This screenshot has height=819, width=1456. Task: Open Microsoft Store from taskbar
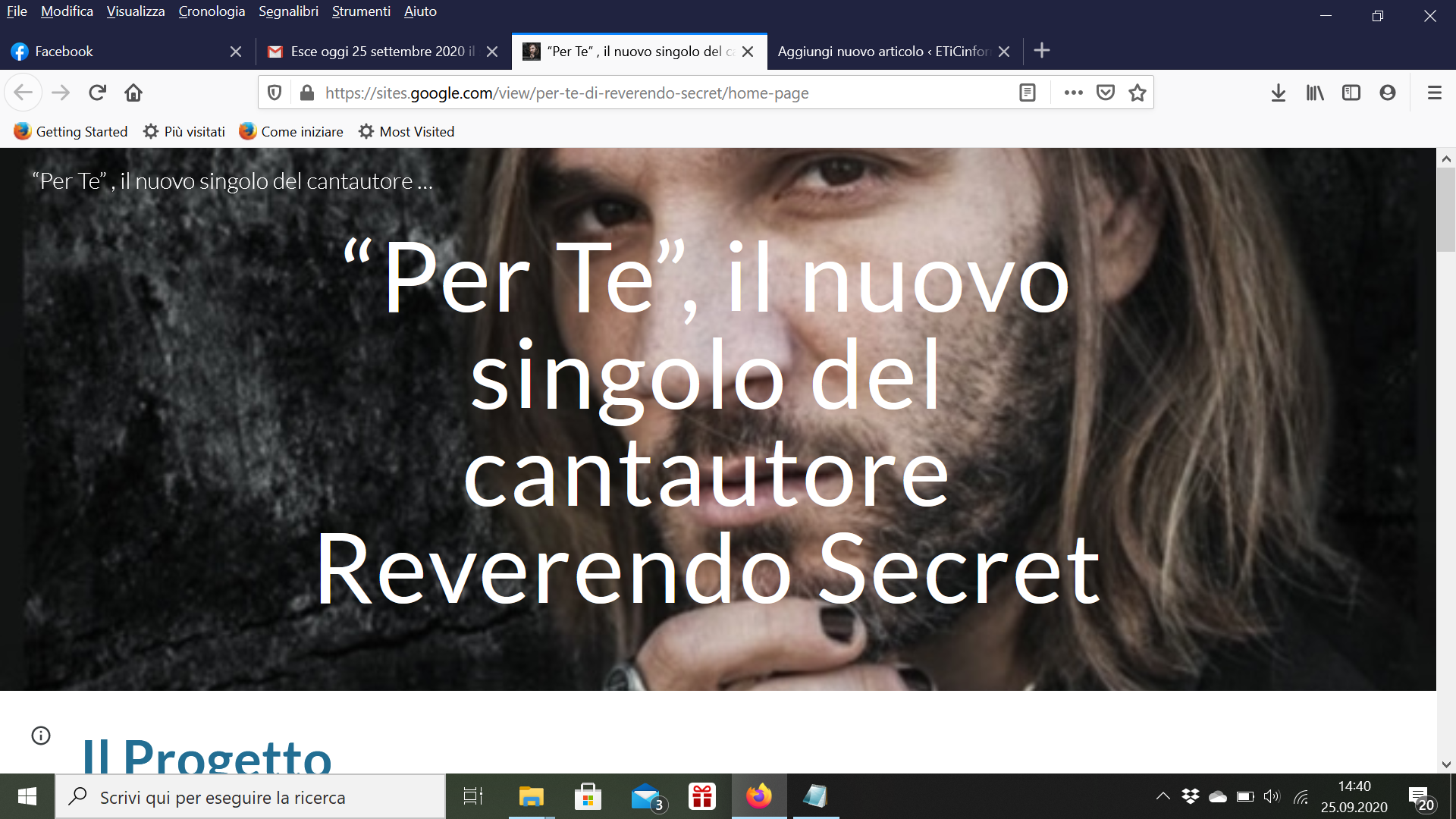588,796
